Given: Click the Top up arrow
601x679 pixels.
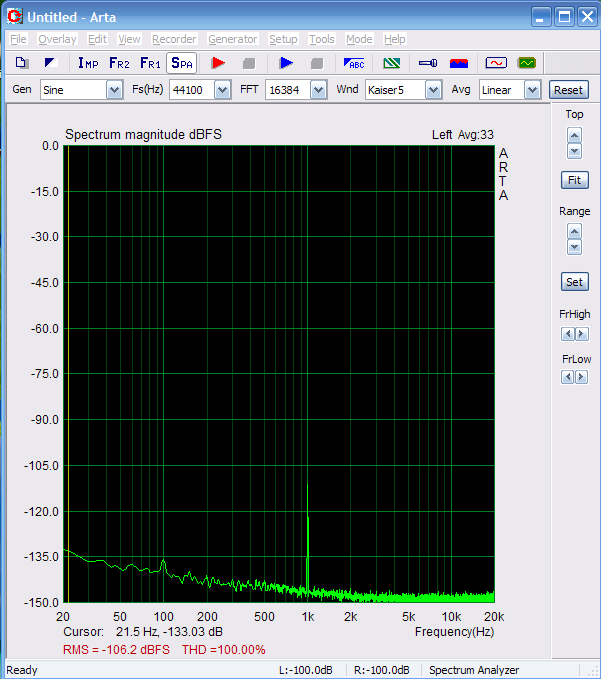Looking at the screenshot, I should pos(574,136).
